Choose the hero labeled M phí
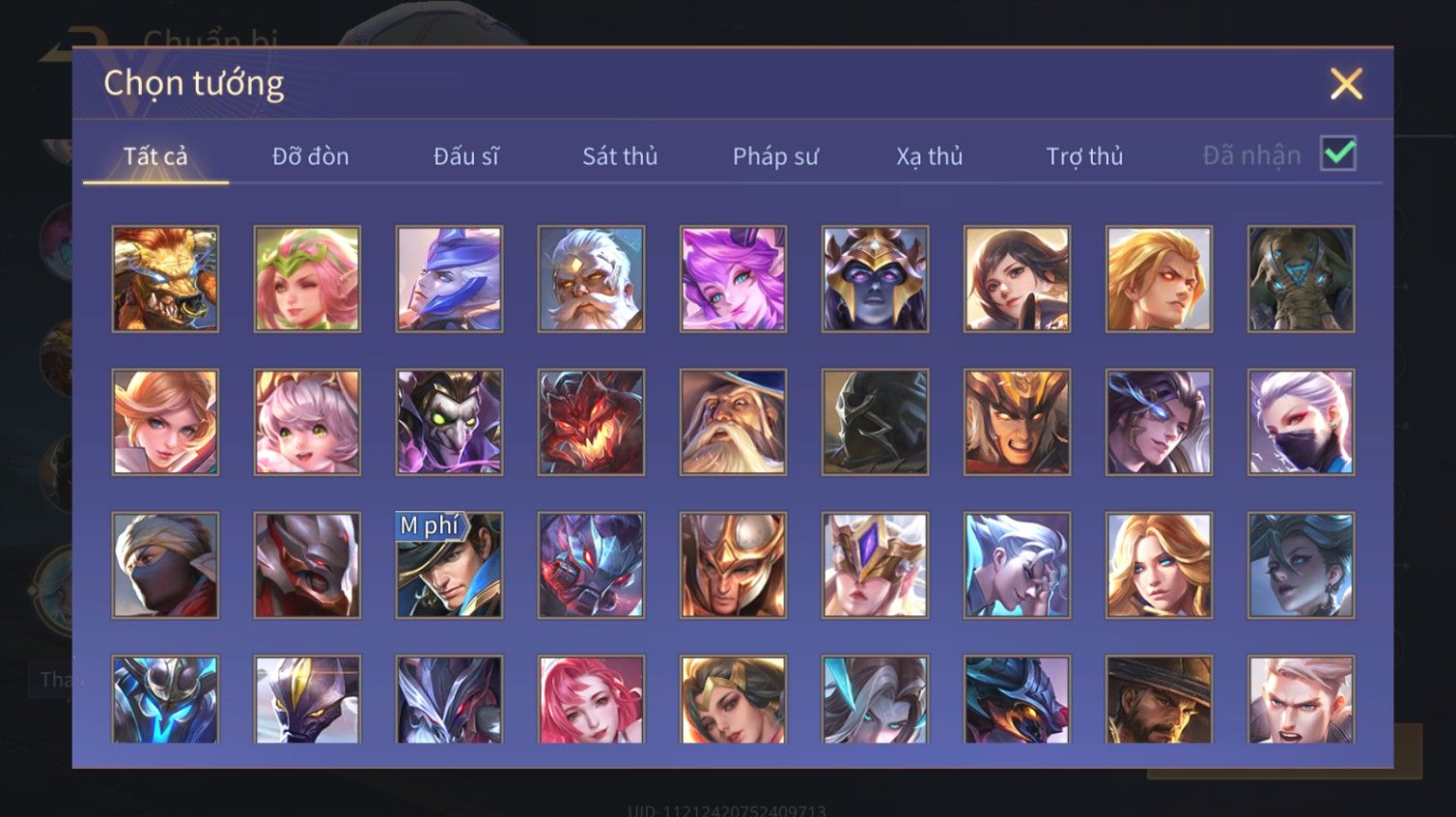The height and width of the screenshot is (817, 1456). pyautogui.click(x=449, y=565)
